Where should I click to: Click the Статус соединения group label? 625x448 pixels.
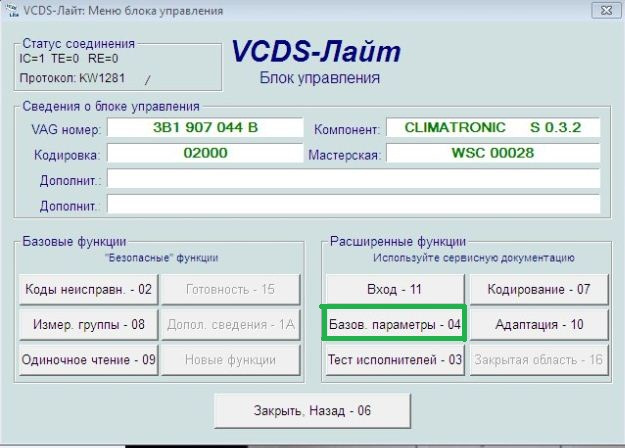point(79,43)
